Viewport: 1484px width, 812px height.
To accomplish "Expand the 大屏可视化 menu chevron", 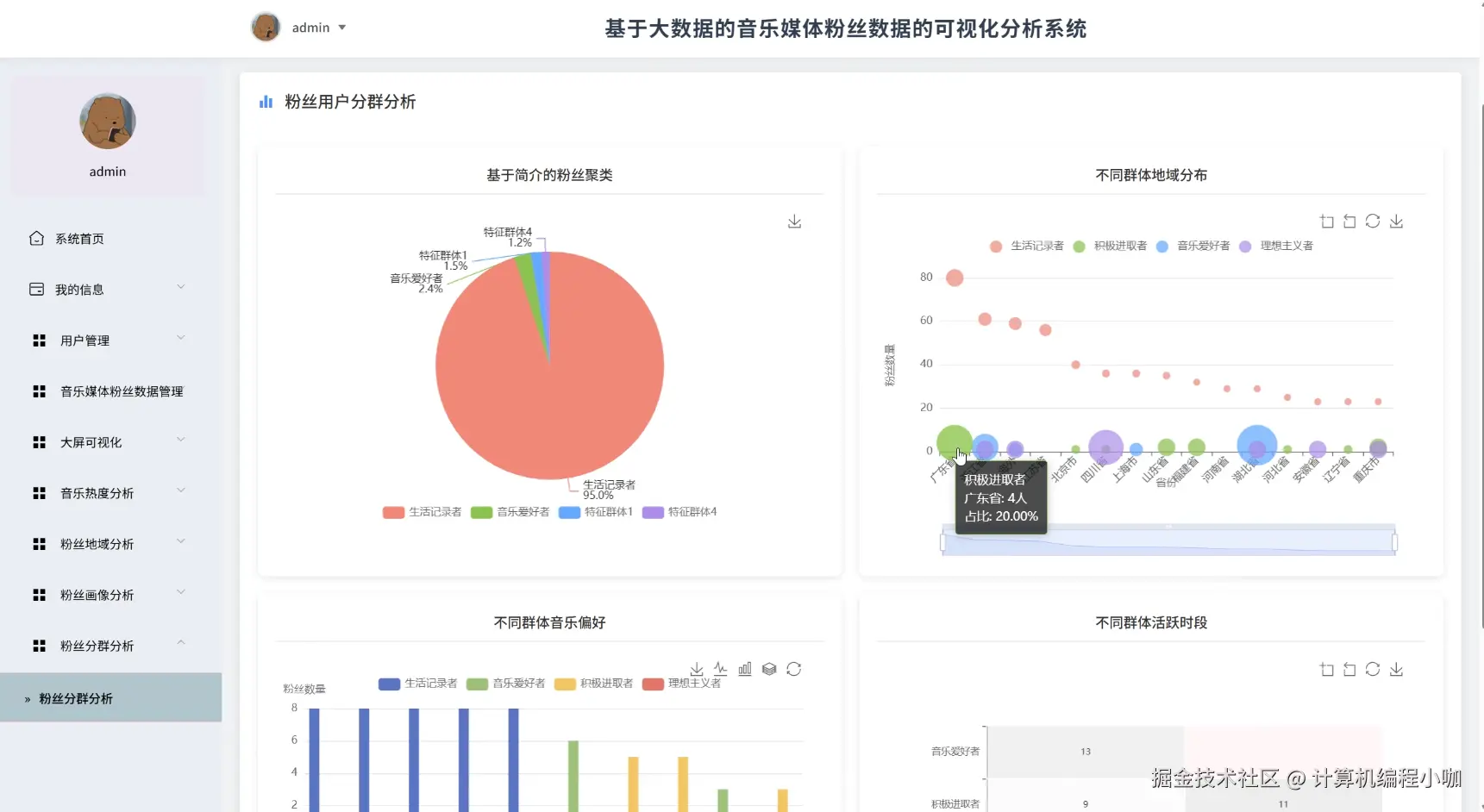I will [x=181, y=440].
